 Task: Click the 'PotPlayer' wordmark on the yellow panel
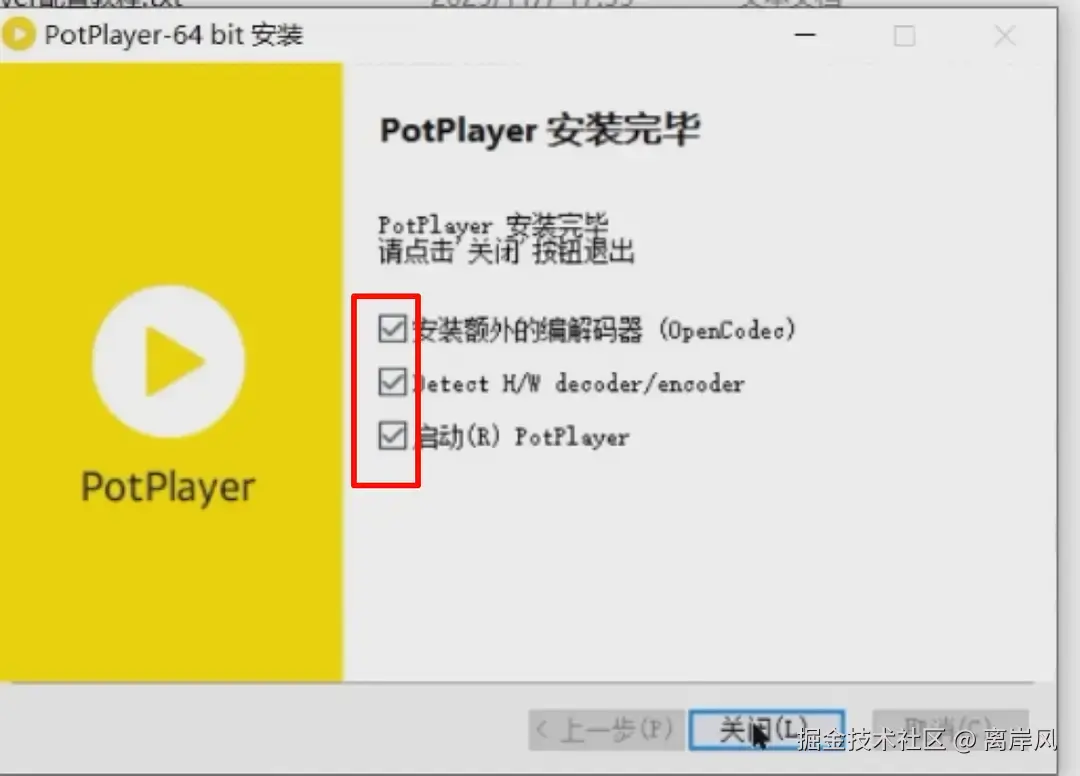tap(168, 487)
